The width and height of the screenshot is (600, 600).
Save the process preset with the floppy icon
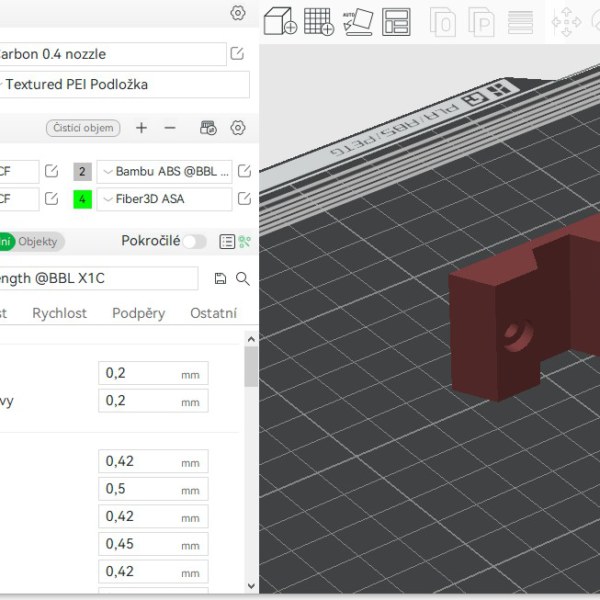[x=221, y=279]
